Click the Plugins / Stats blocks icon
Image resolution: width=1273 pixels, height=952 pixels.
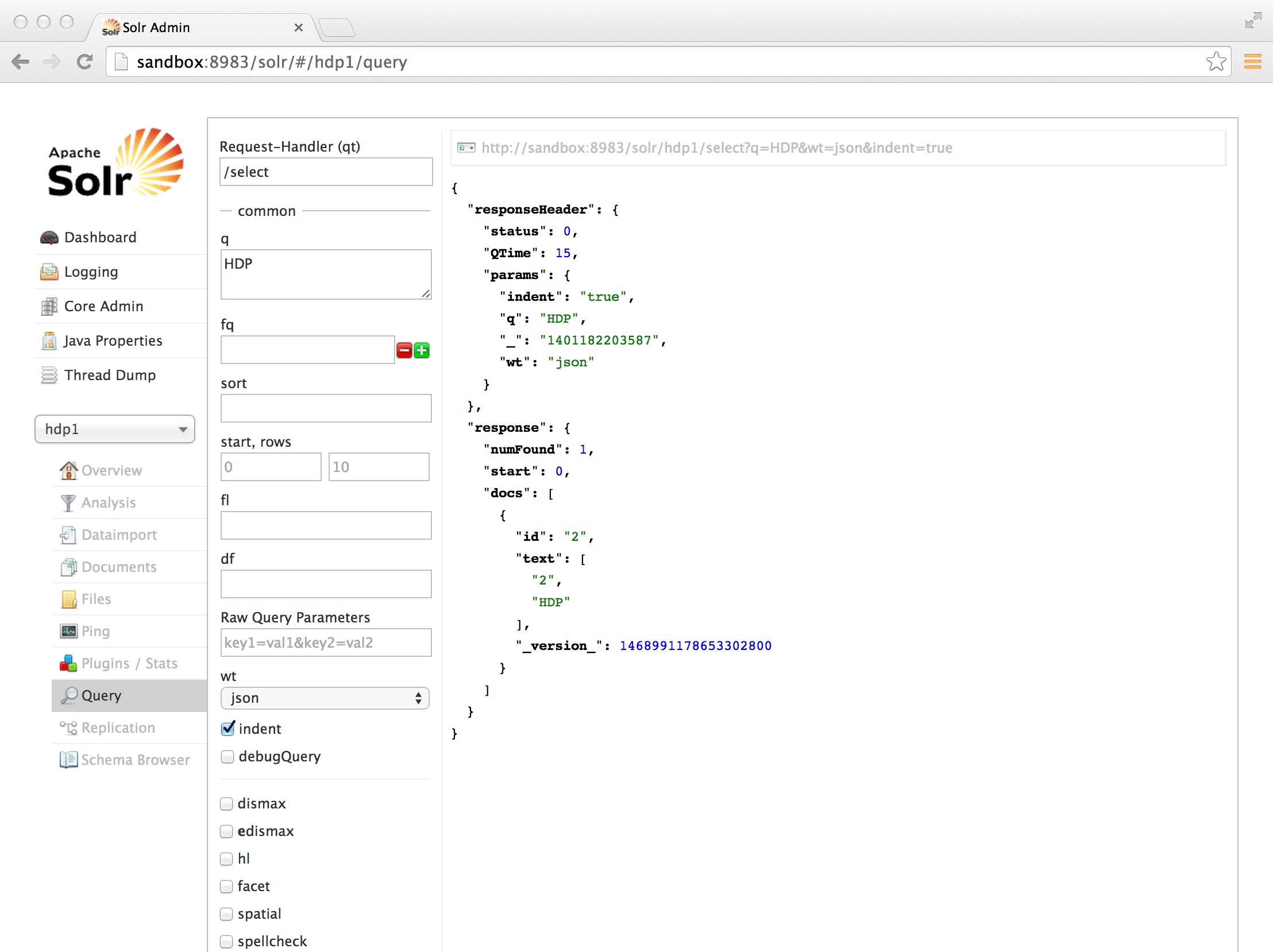coord(68,663)
